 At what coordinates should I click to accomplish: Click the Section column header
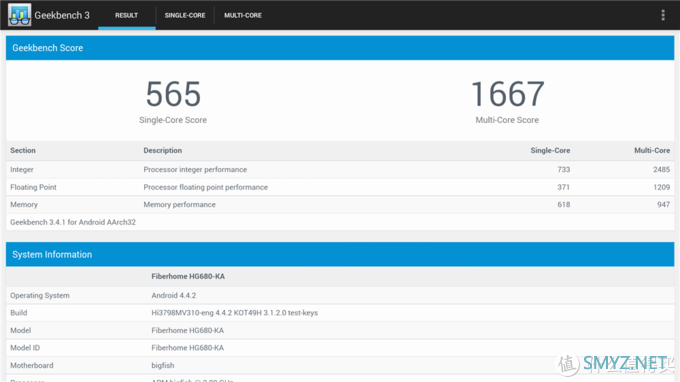pyautogui.click(x=23, y=150)
